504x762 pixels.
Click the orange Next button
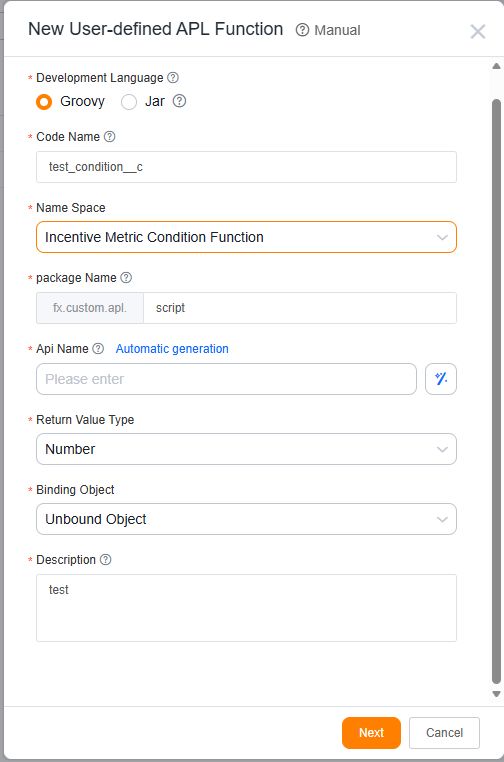coord(371,732)
